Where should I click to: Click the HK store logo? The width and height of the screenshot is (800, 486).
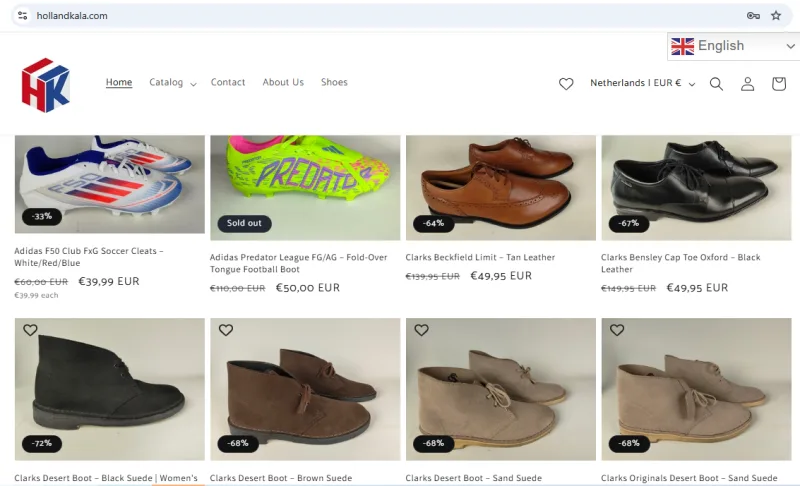tap(45, 85)
